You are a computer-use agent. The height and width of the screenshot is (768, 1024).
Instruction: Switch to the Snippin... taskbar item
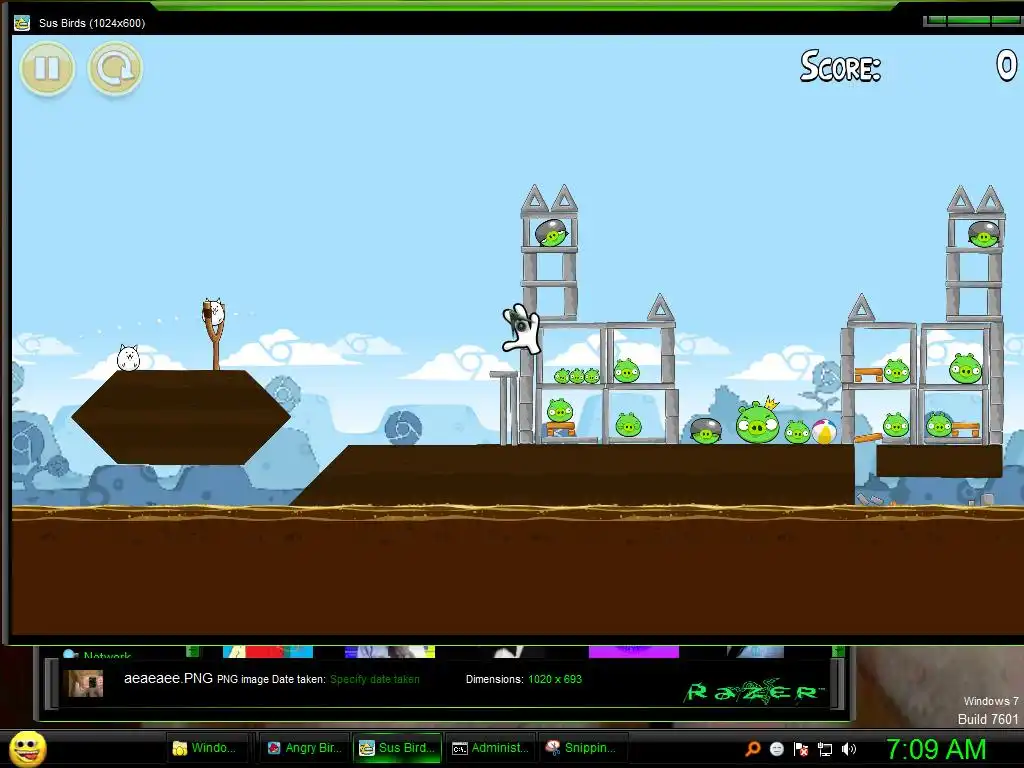583,748
